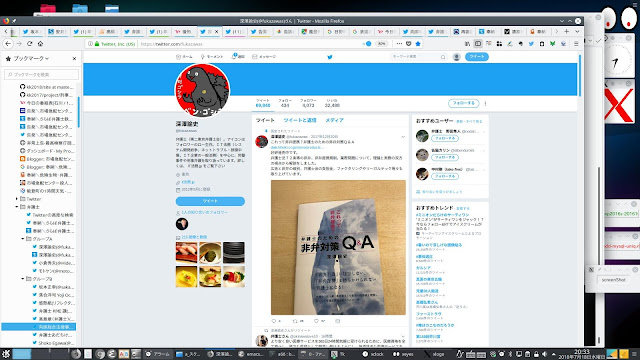Image resolution: width=640 pixels, height=360 pixels.
Task: Click the blue Twitter bird extension icon
Action: (x=531, y=44)
